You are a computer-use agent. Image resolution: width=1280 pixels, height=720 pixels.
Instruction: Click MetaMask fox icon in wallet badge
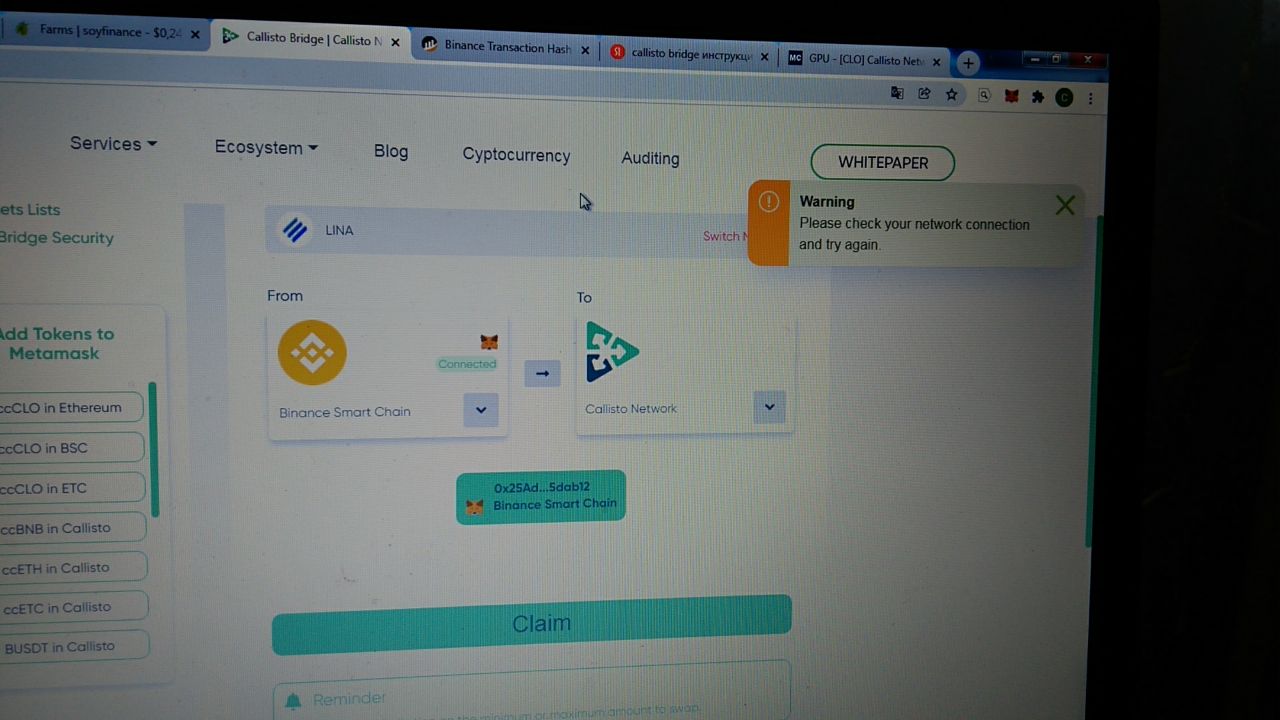475,507
